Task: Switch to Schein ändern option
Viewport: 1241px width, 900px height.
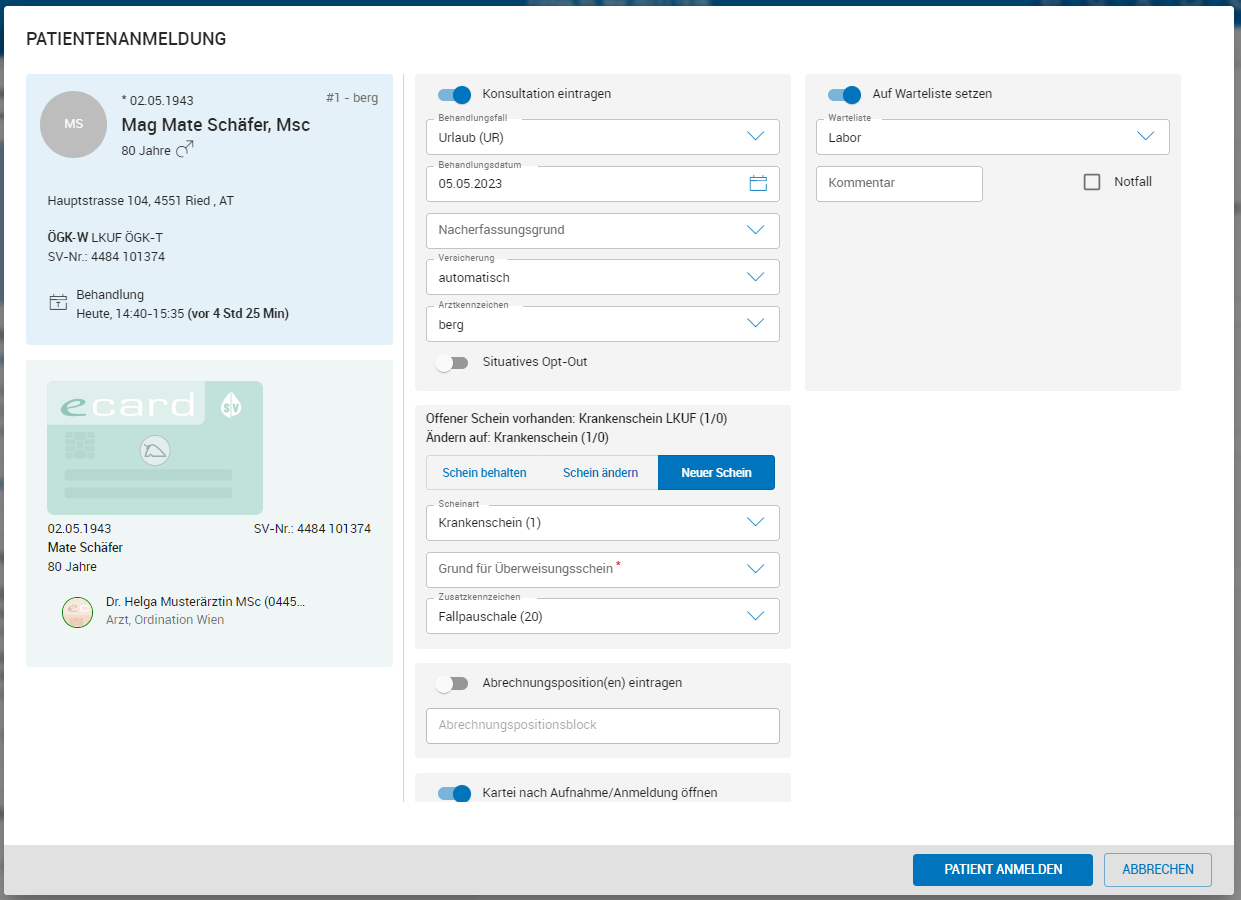Action: 600,473
